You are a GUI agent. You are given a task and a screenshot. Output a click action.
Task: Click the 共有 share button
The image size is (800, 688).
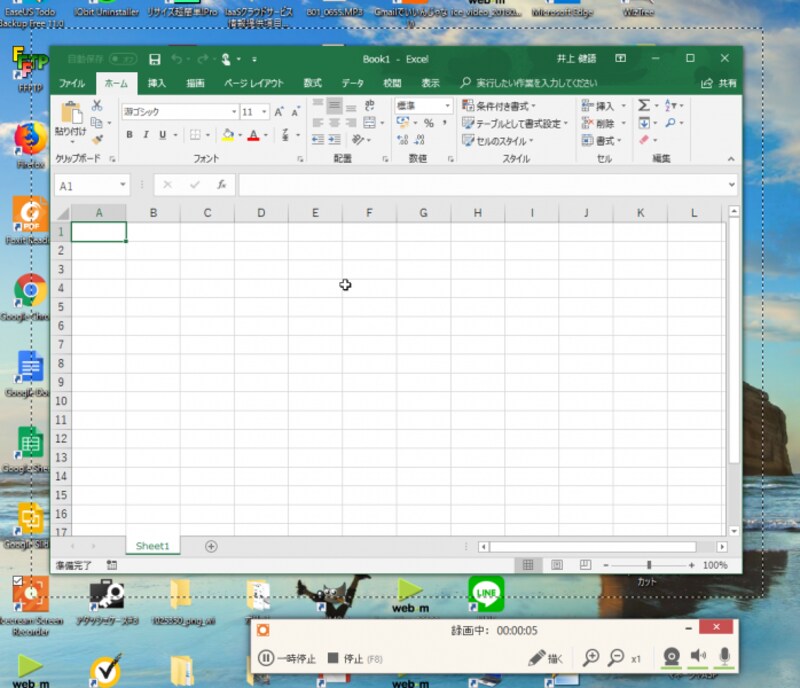point(720,83)
